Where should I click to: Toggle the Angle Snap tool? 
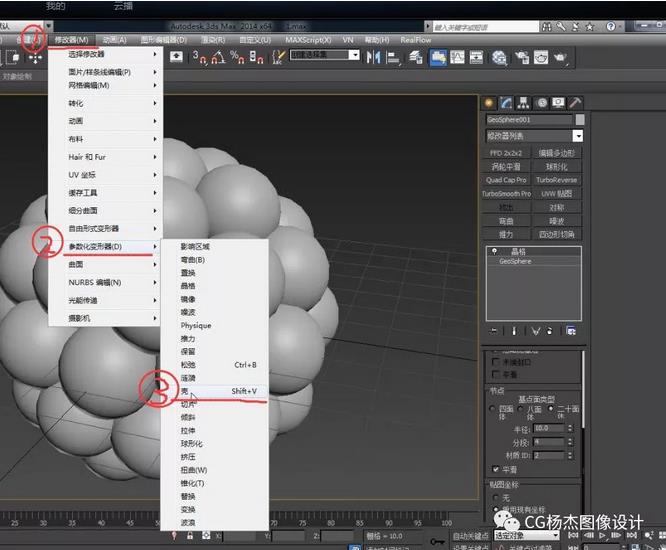(218, 57)
